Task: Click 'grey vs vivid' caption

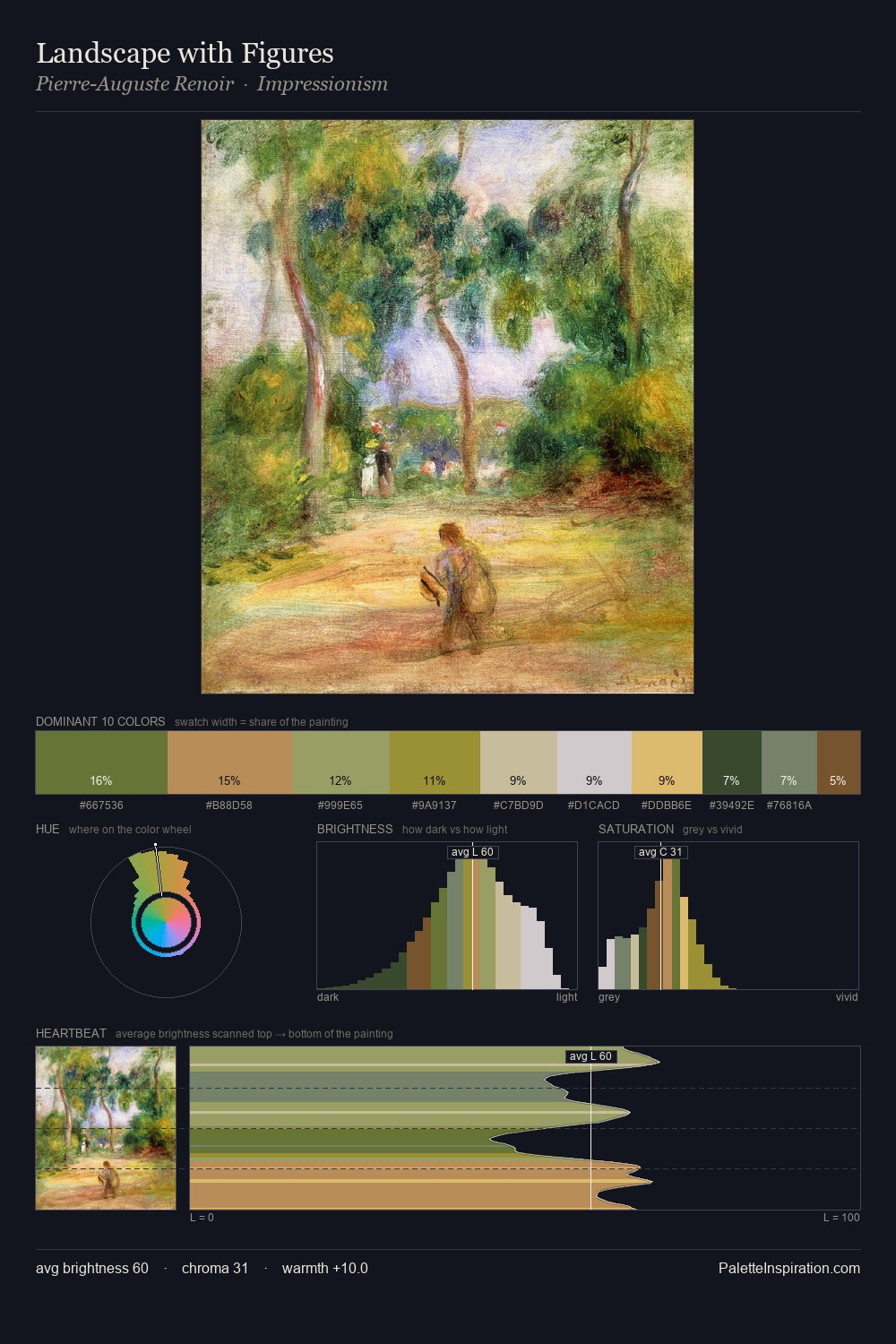Action: pyautogui.click(x=712, y=830)
